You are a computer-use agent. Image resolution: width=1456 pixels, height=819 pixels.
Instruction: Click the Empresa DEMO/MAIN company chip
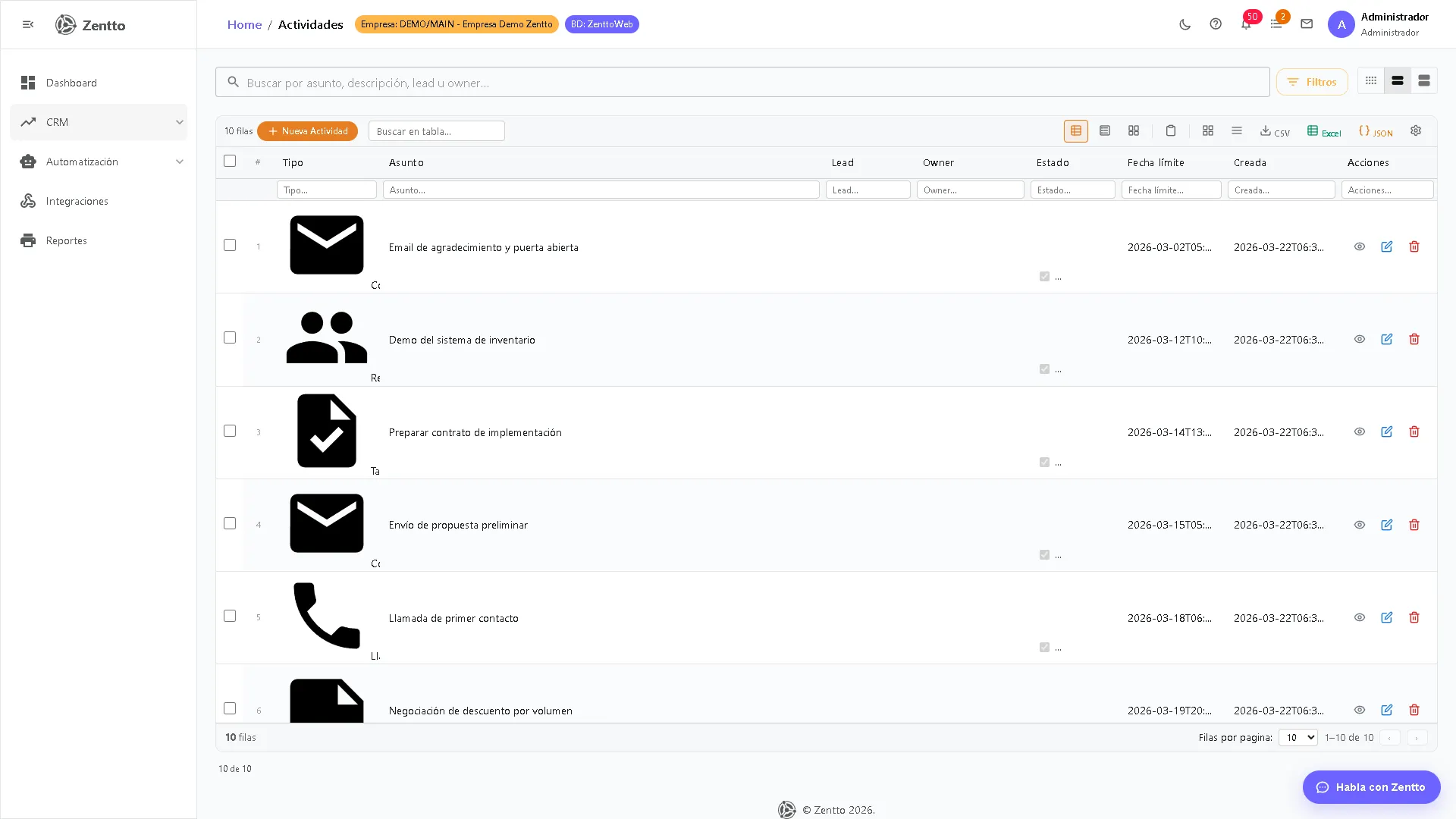457,24
